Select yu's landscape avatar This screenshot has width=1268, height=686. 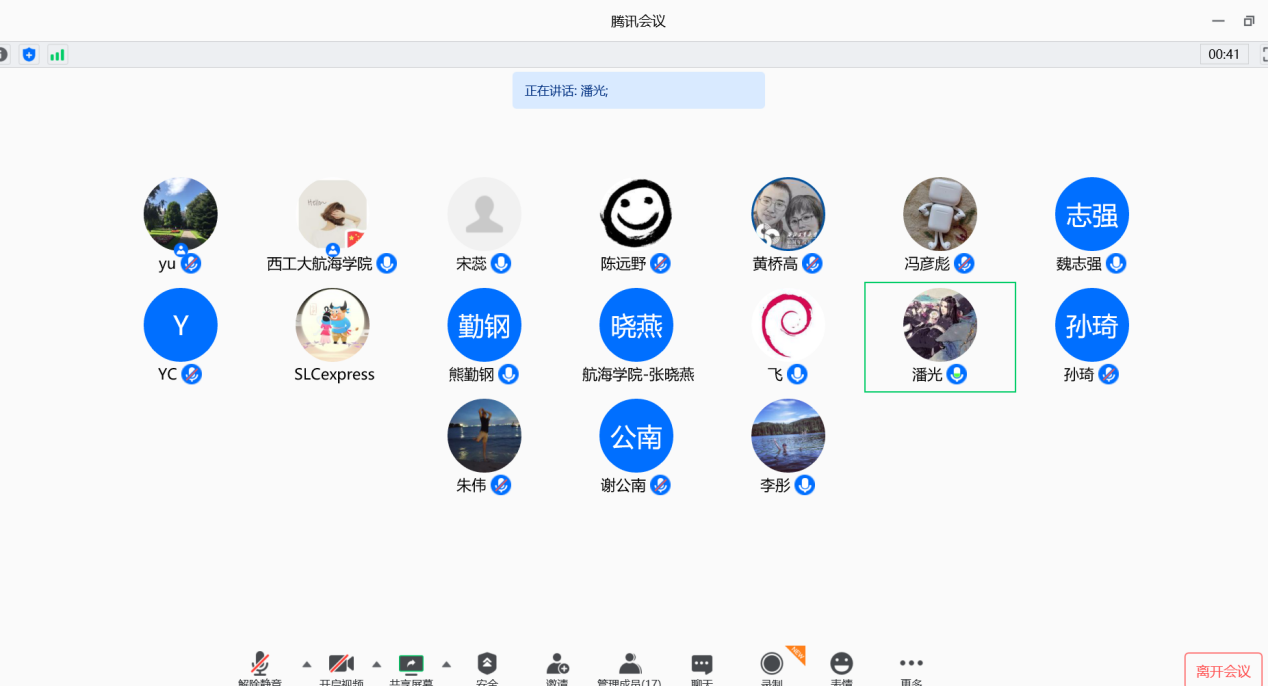point(181,214)
